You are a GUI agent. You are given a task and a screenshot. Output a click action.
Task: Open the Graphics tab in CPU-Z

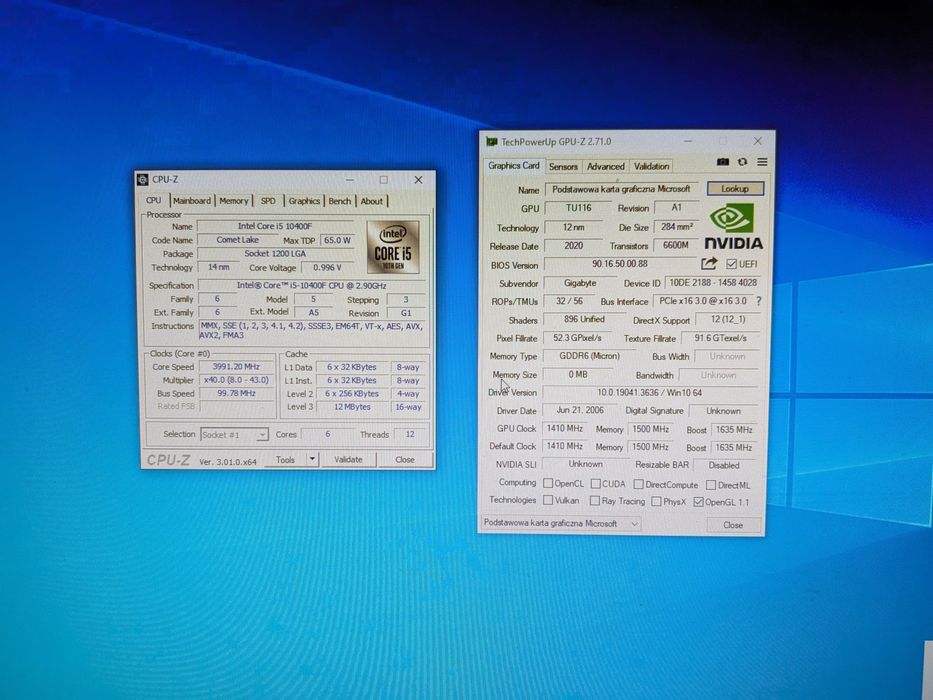[304, 201]
